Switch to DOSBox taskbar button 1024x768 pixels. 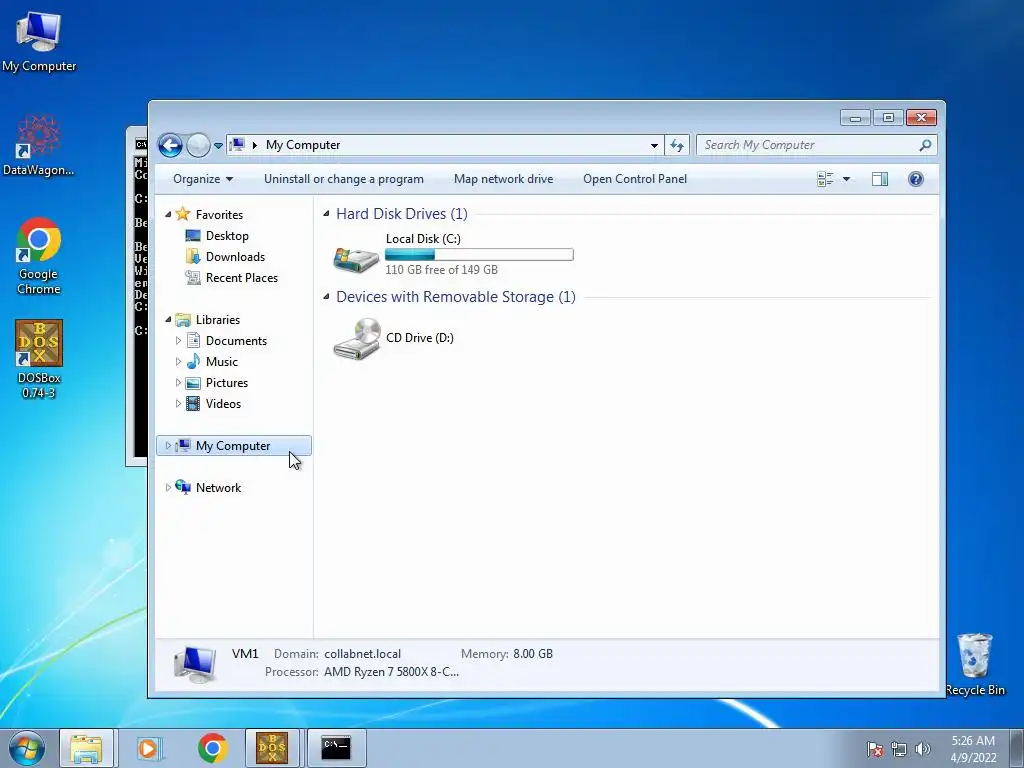pyautogui.click(x=272, y=748)
